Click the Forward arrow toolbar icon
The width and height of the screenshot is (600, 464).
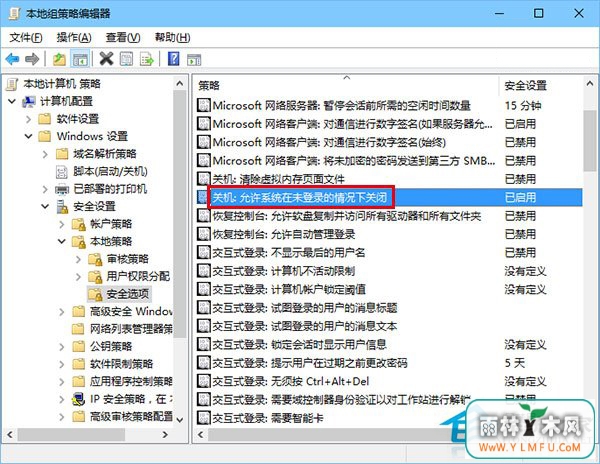coord(32,59)
